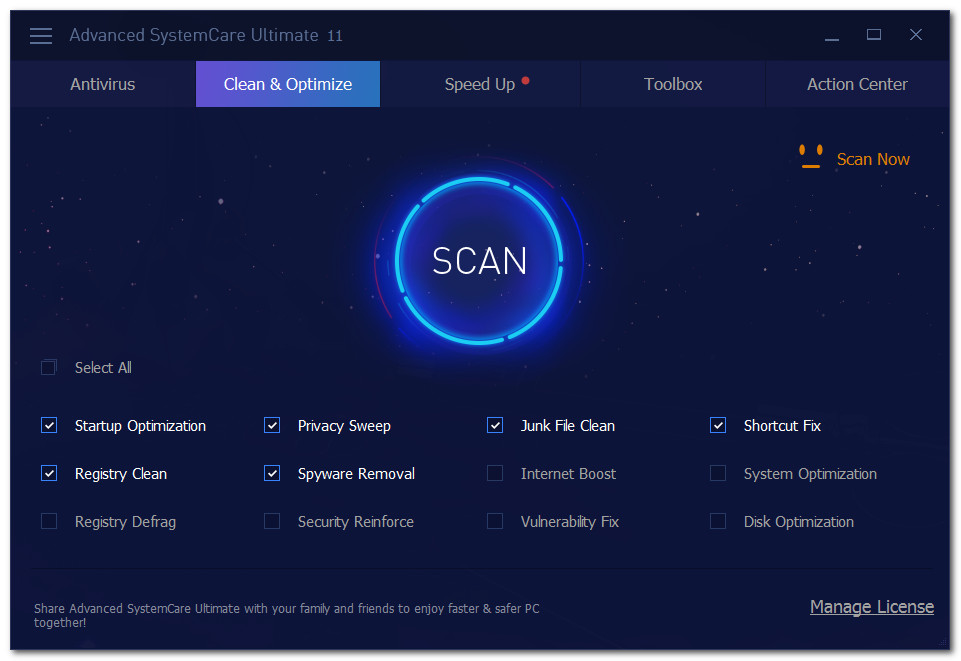Click the orange face status icon
This screenshot has width=961, height=661.
click(x=810, y=157)
